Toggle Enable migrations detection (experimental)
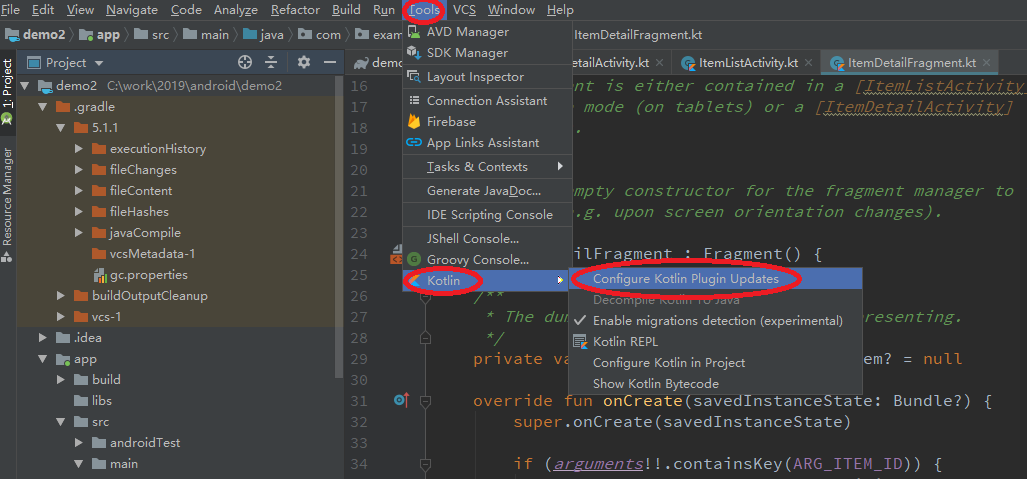The width and height of the screenshot is (1027, 479). (x=715, y=320)
